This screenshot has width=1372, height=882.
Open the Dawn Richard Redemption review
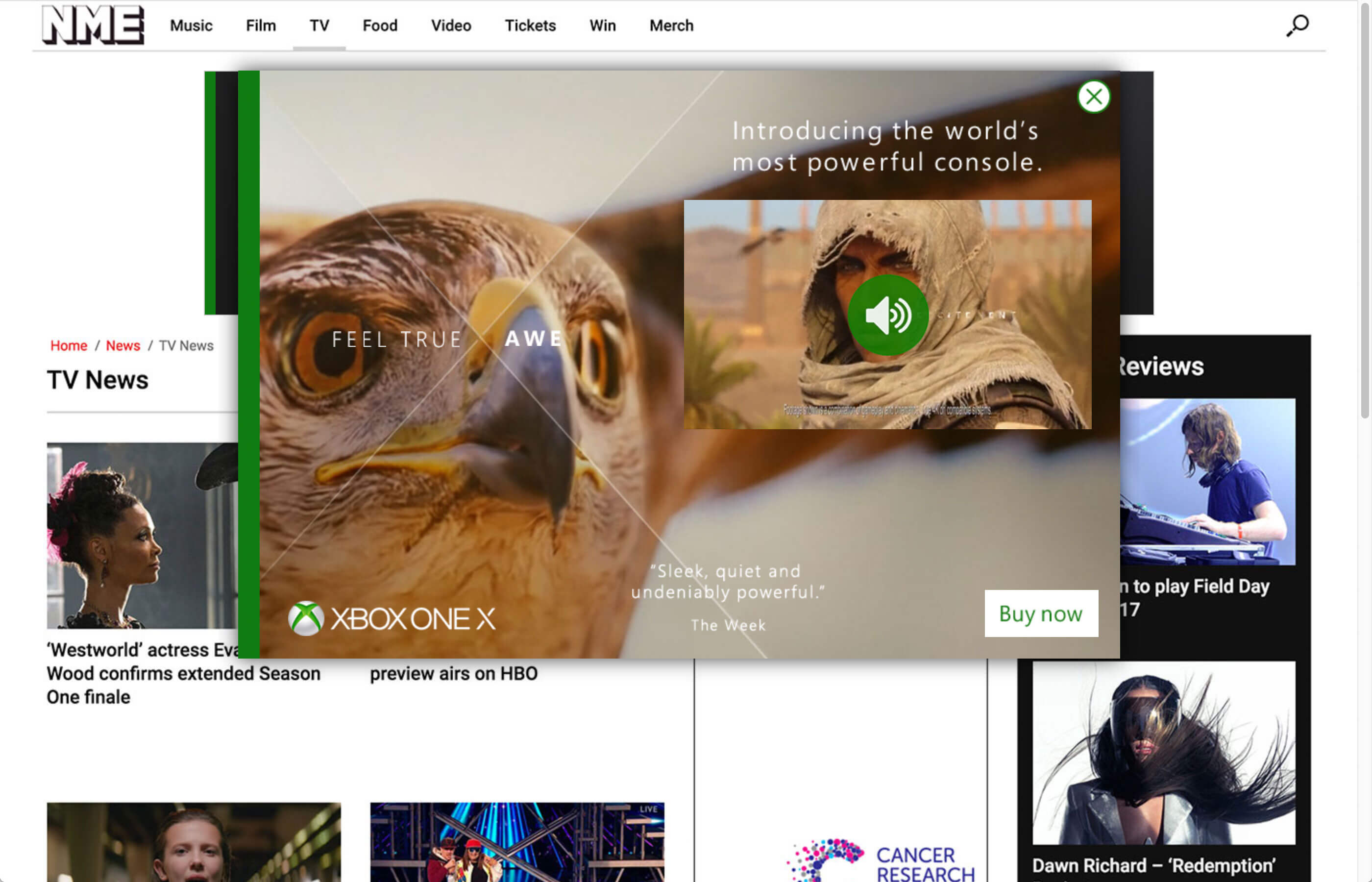[x=1153, y=865]
